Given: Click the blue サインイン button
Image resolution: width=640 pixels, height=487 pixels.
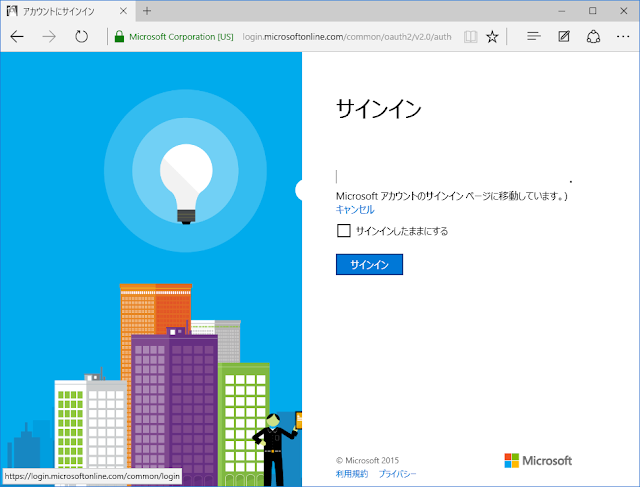Looking at the screenshot, I should coord(369,265).
